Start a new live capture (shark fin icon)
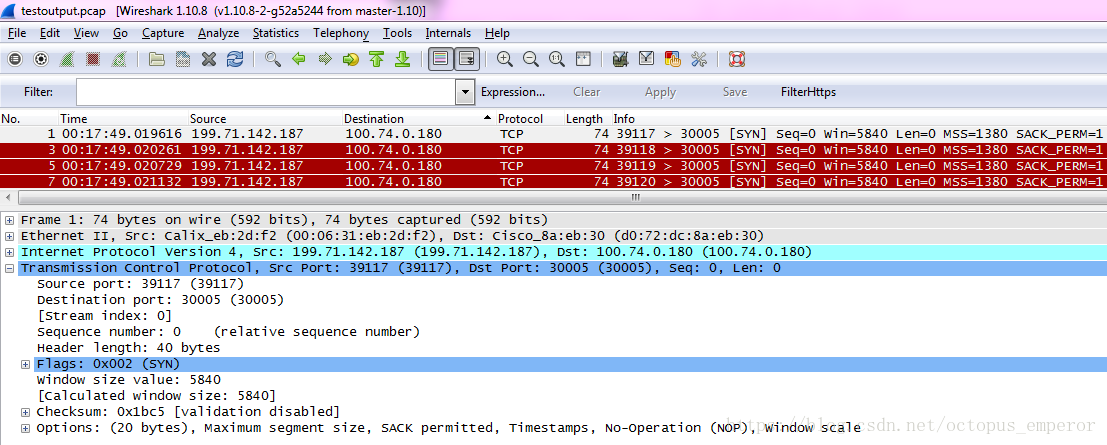The image size is (1107, 445). tap(67, 60)
